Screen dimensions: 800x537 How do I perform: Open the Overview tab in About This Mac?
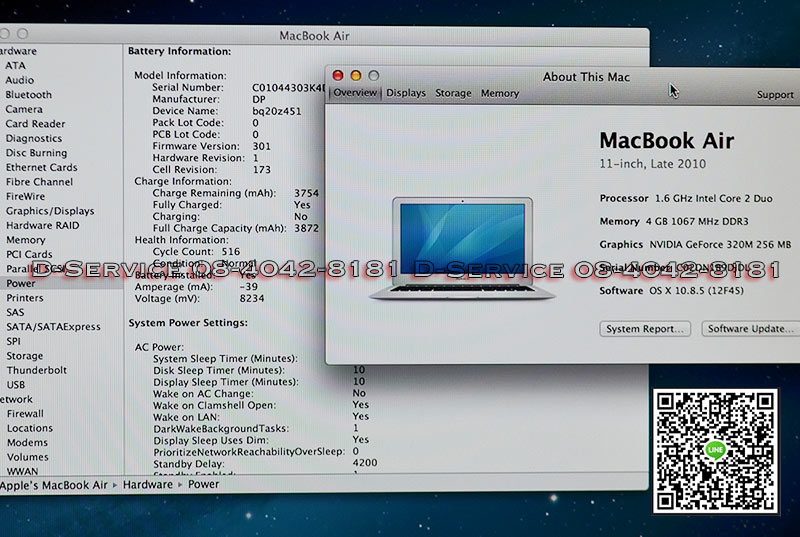tap(355, 93)
